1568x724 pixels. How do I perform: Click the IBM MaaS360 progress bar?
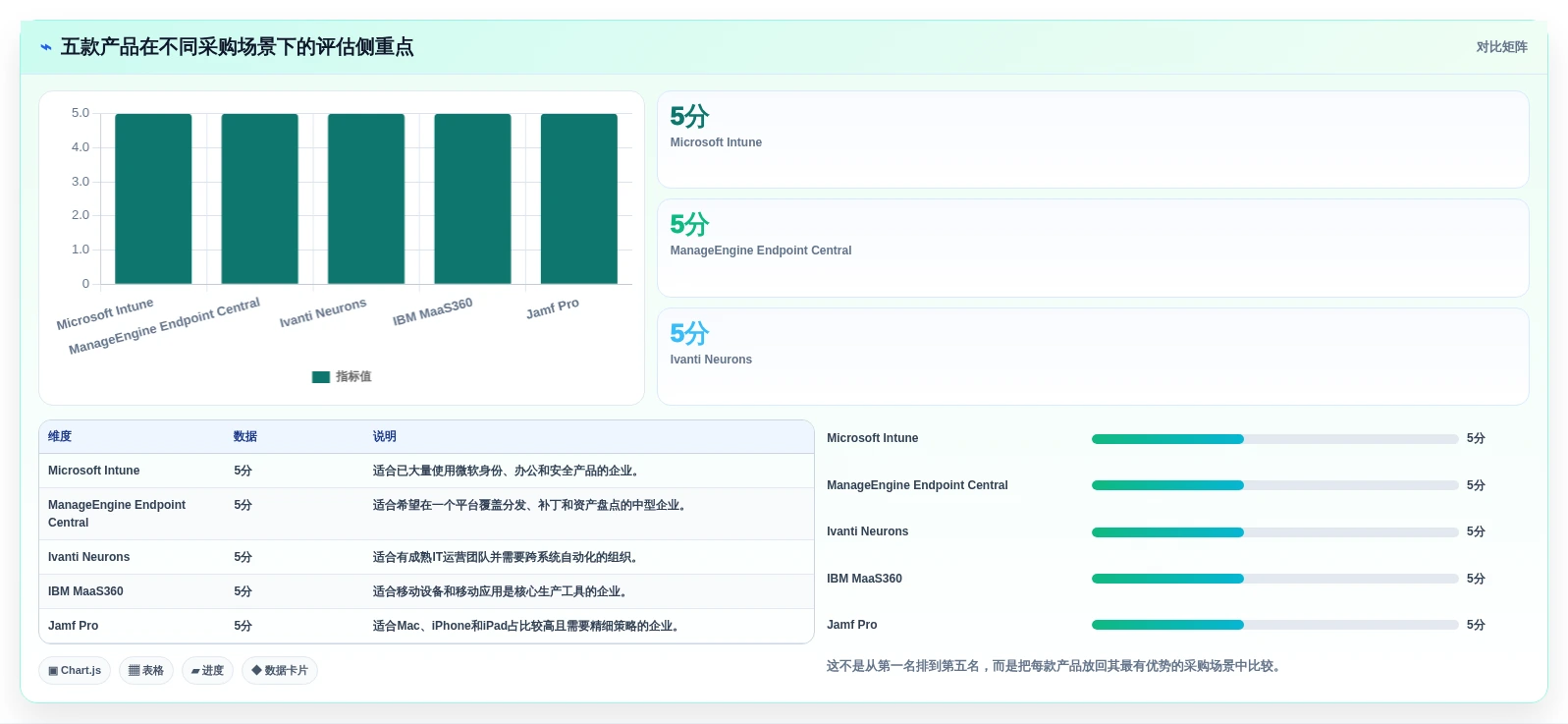(x=1274, y=579)
